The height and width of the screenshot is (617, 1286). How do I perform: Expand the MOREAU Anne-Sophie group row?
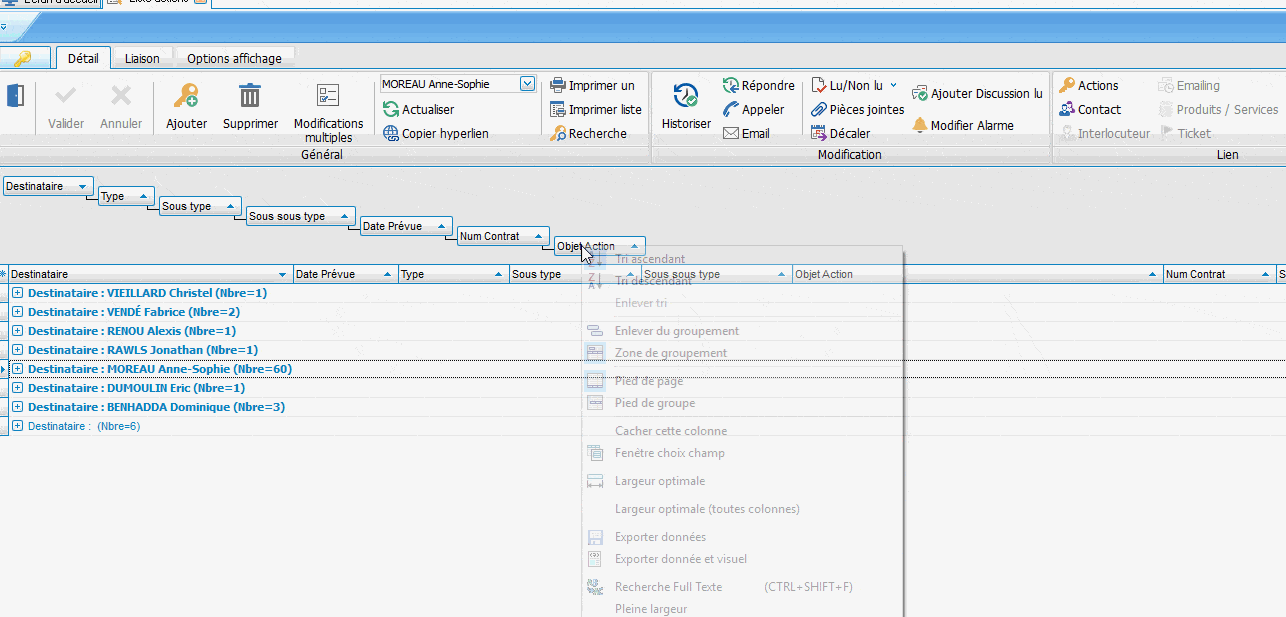[x=17, y=370]
